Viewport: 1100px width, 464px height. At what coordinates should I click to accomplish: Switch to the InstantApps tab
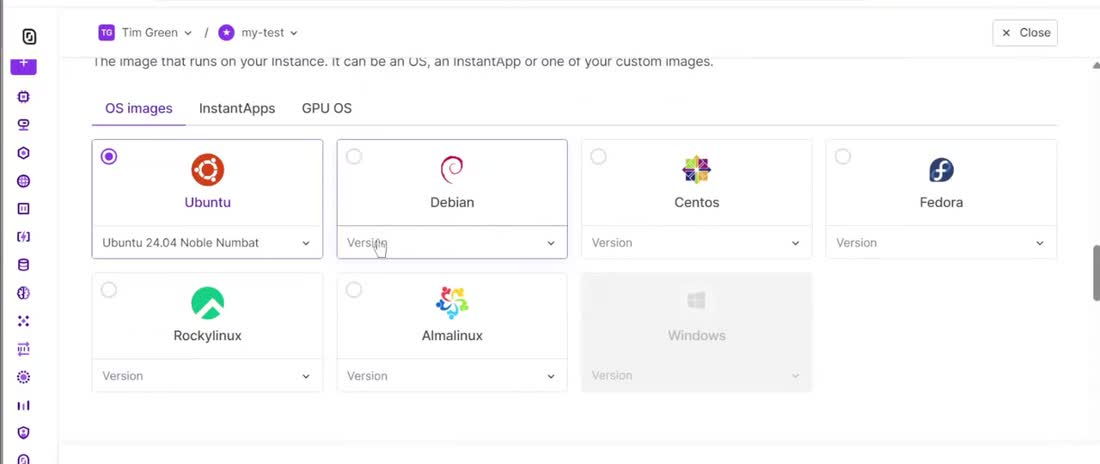[x=237, y=109]
